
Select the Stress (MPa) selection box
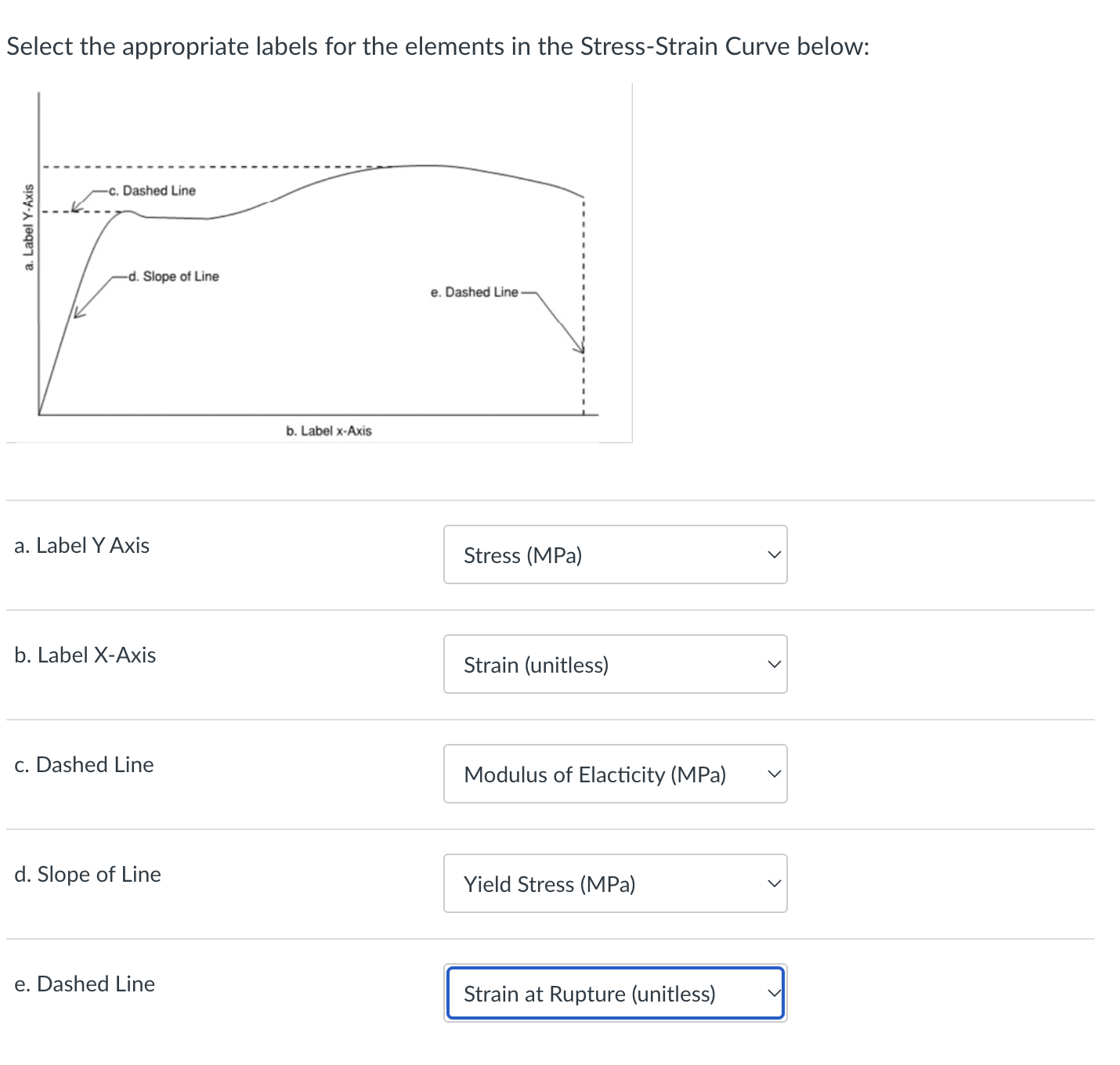click(615, 554)
